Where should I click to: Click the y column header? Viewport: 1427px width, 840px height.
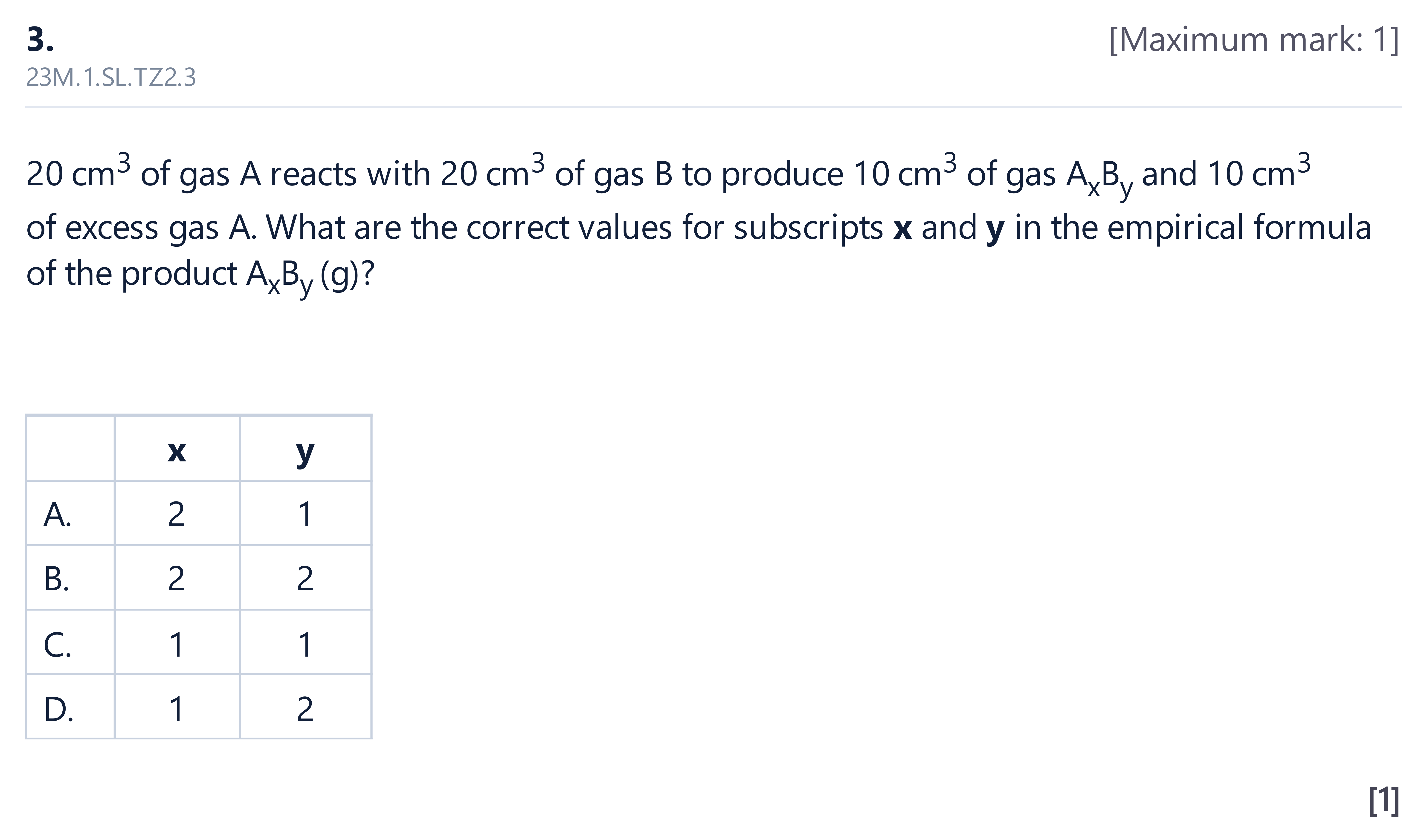305,453
